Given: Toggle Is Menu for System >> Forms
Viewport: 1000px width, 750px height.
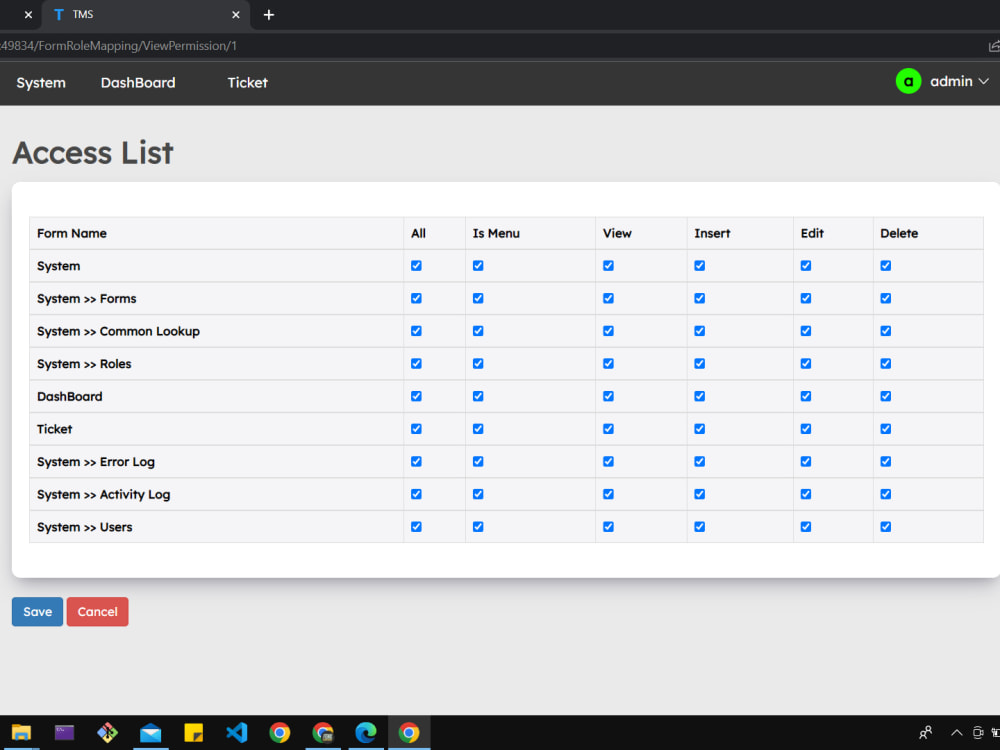Looking at the screenshot, I should click(478, 298).
